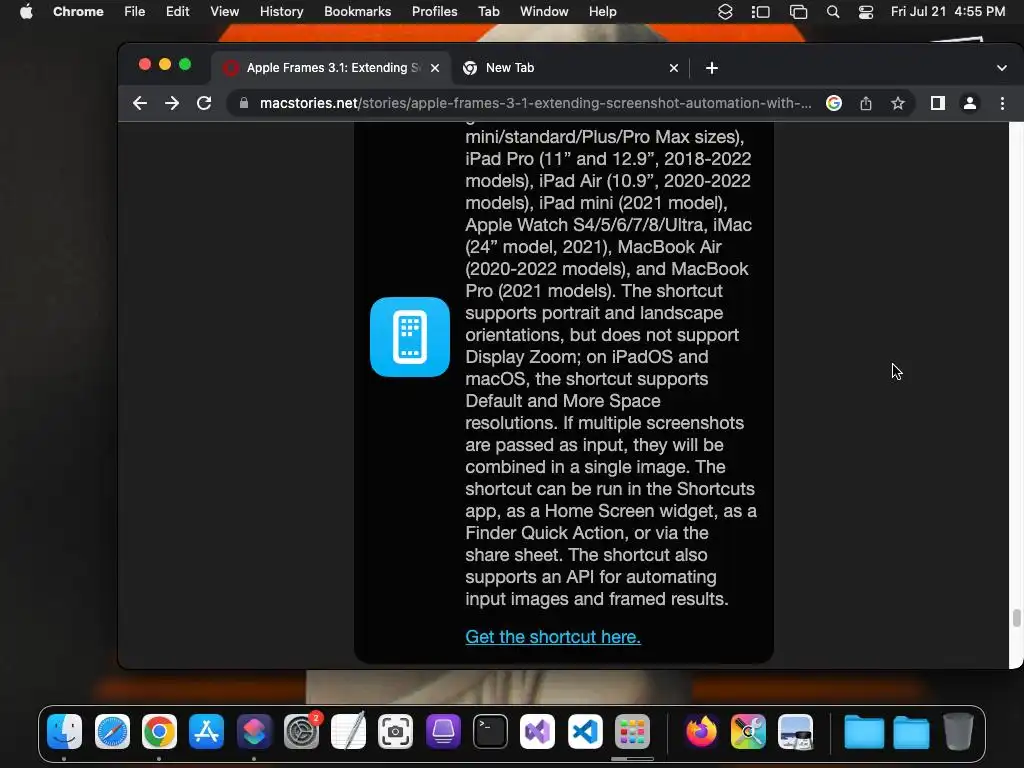
Task: Click the date and time in the menu bar
Action: tap(948, 12)
